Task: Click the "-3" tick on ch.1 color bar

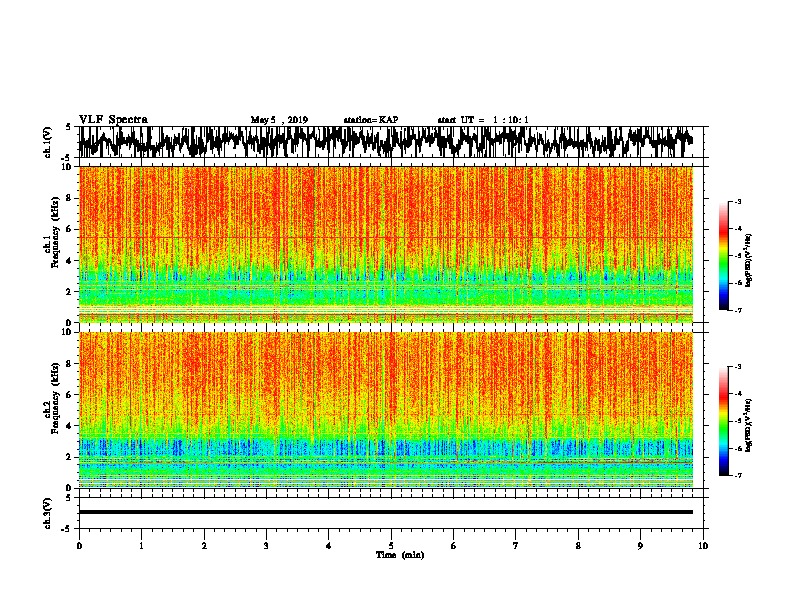Action: (737, 201)
